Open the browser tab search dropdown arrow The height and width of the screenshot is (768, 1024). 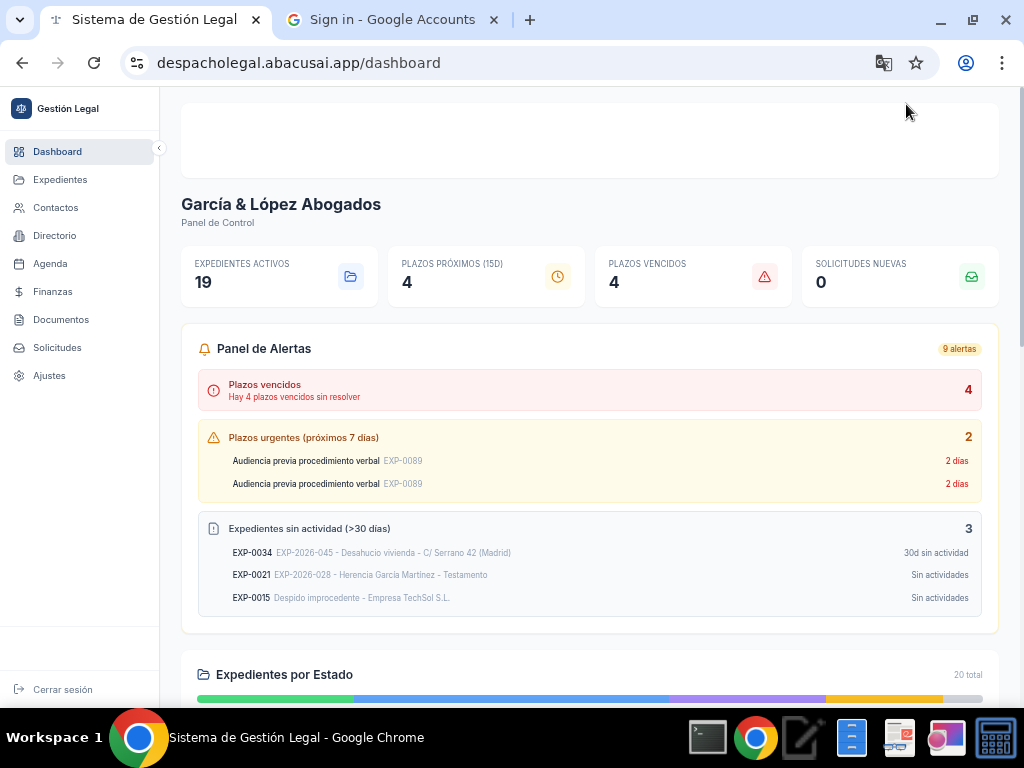coord(19,20)
